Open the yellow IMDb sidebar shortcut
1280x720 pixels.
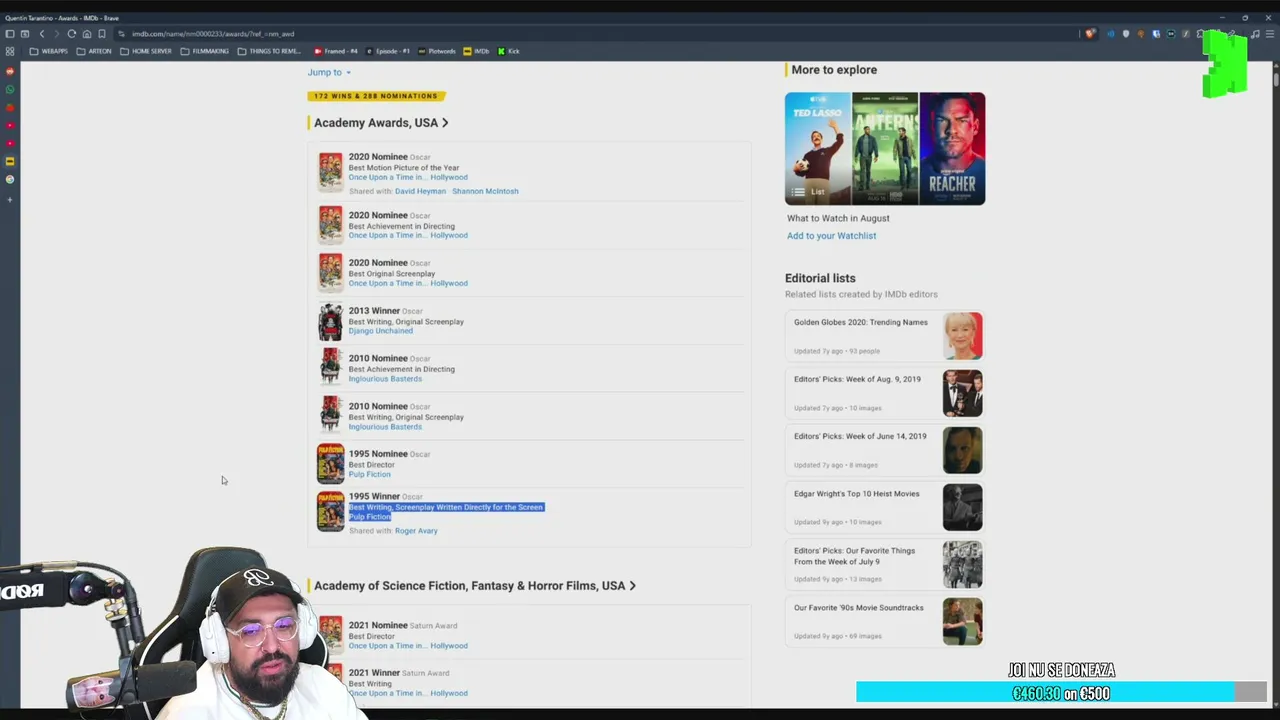point(10,161)
